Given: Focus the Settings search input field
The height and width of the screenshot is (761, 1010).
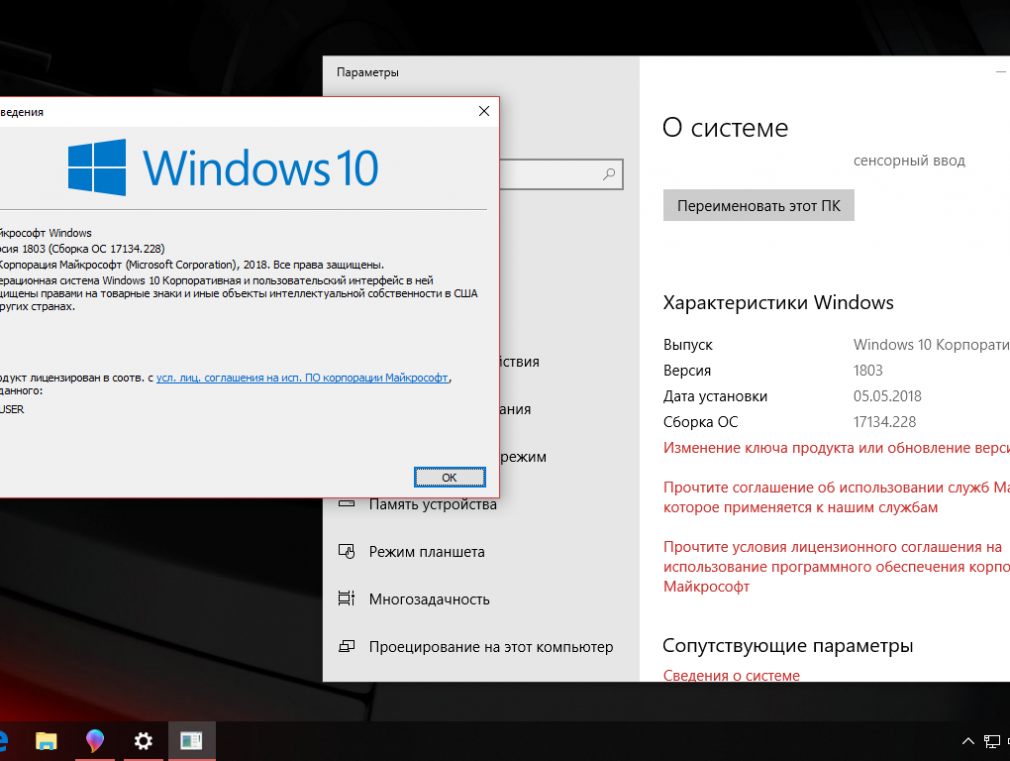Looking at the screenshot, I should coord(560,174).
